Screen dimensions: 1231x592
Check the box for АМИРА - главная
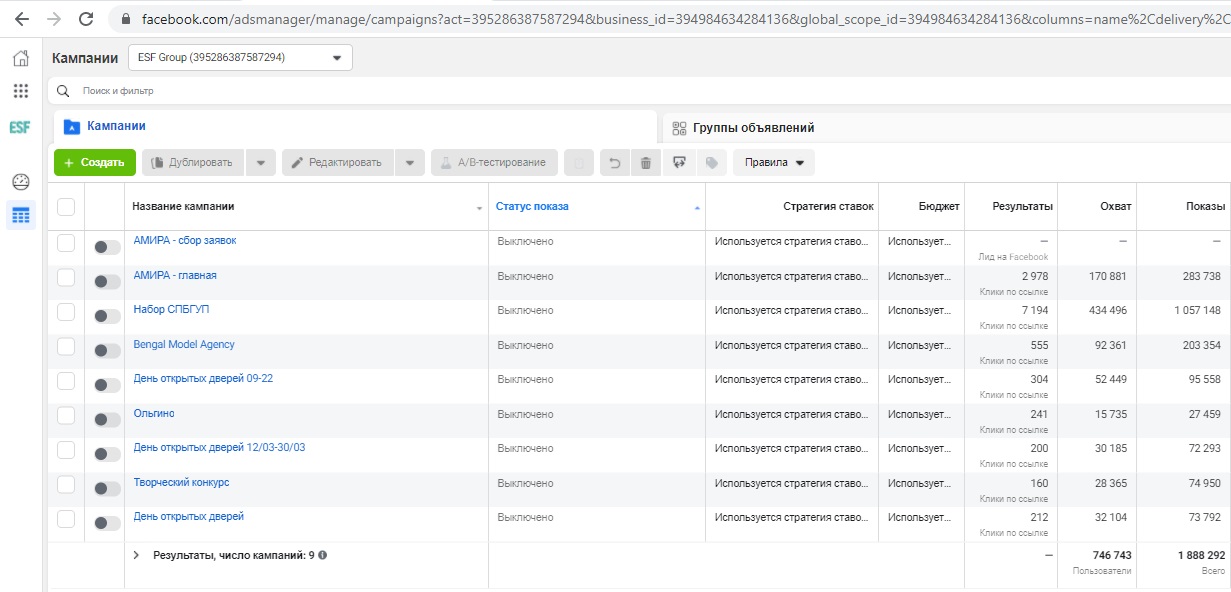coord(66,277)
